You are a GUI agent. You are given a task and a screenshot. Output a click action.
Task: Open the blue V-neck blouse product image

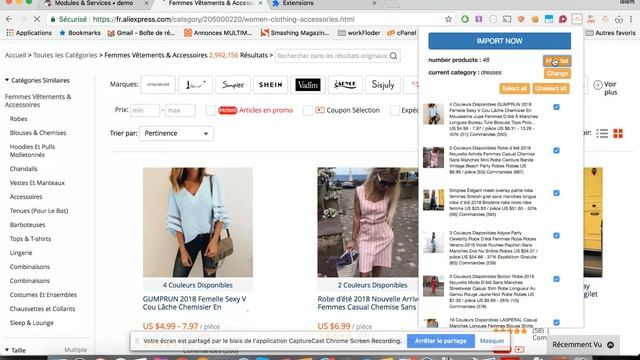198,222
